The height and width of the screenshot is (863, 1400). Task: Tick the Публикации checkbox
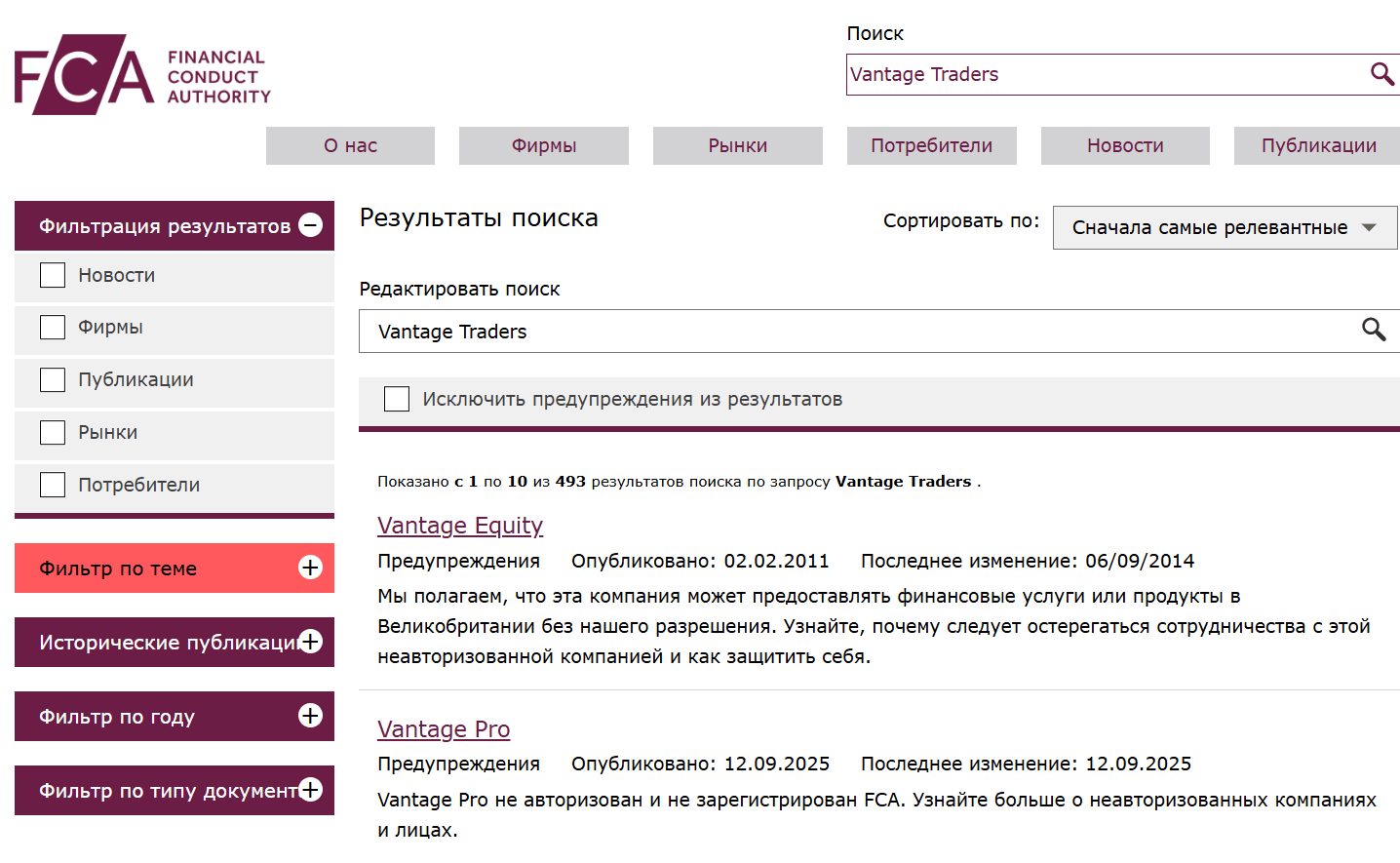click(52, 379)
